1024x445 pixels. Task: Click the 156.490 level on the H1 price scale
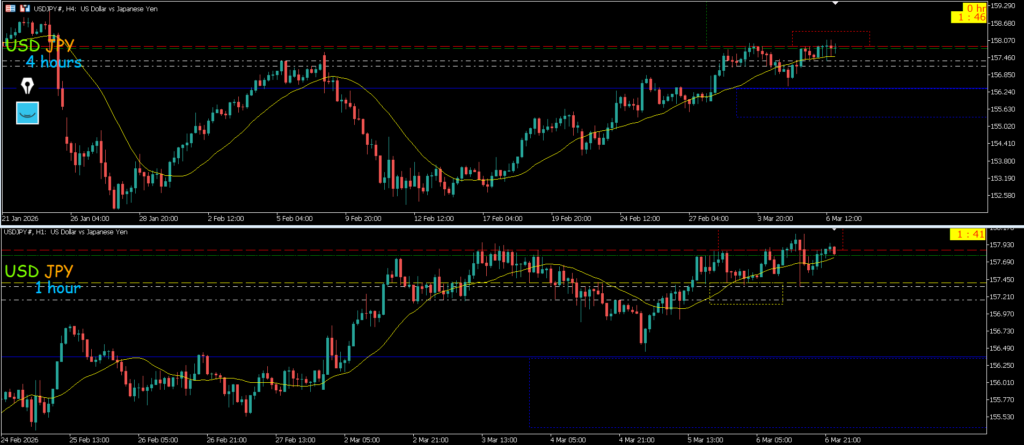click(1002, 348)
